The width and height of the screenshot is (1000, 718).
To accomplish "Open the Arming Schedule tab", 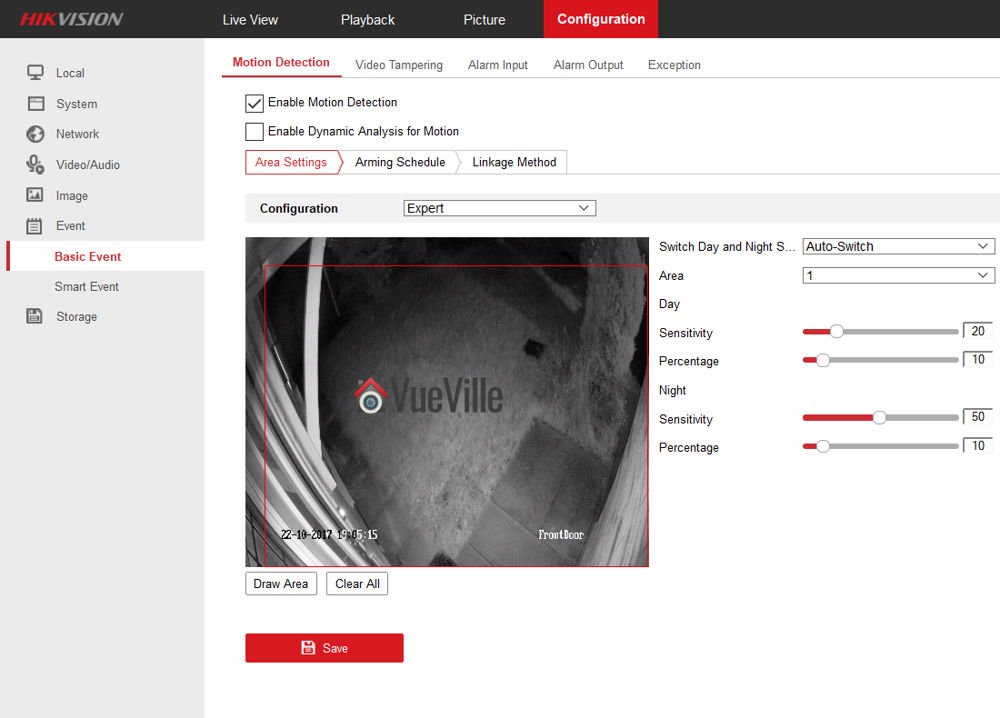I will pos(400,162).
